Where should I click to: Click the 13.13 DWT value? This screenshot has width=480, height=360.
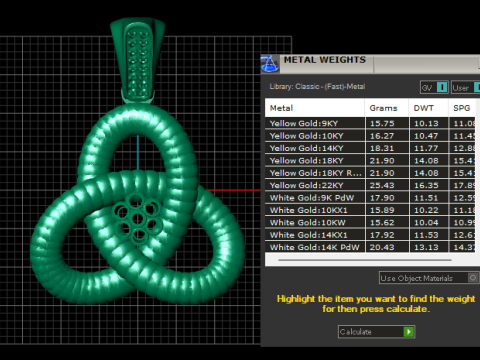click(426, 247)
